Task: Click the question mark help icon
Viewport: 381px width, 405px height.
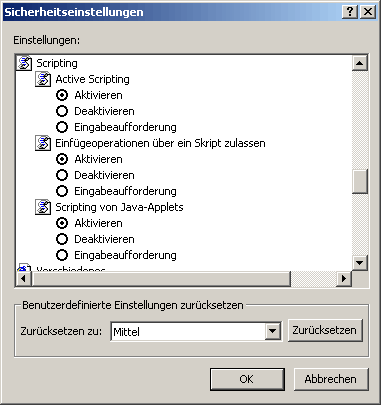Action: pos(350,12)
